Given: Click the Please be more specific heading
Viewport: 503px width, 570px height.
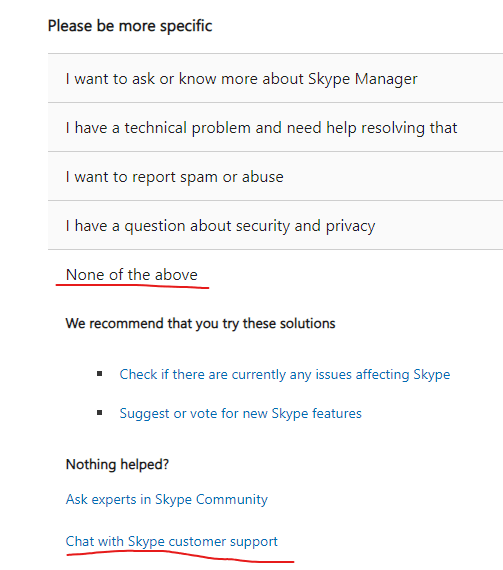Looking at the screenshot, I should point(130,26).
